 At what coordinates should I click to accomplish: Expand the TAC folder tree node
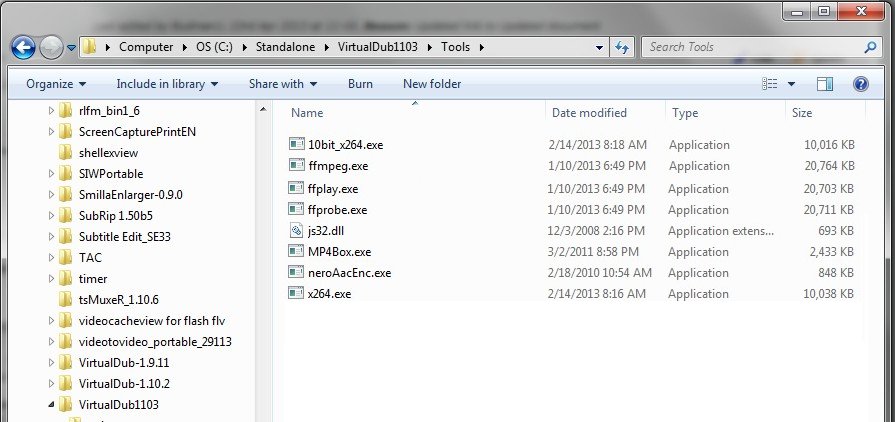tap(51, 258)
